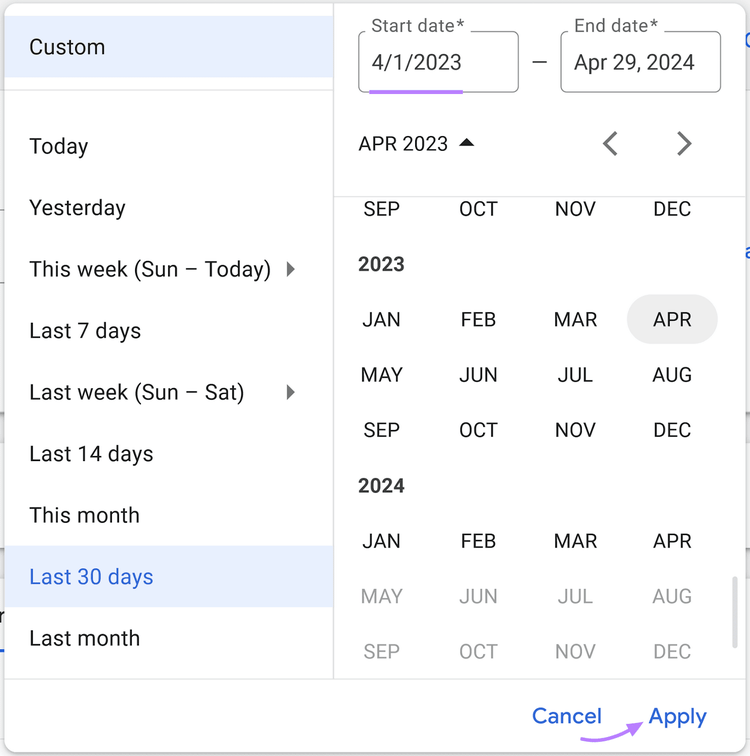750x756 pixels.
Task: Select SEP under 2023
Action: [381, 430]
